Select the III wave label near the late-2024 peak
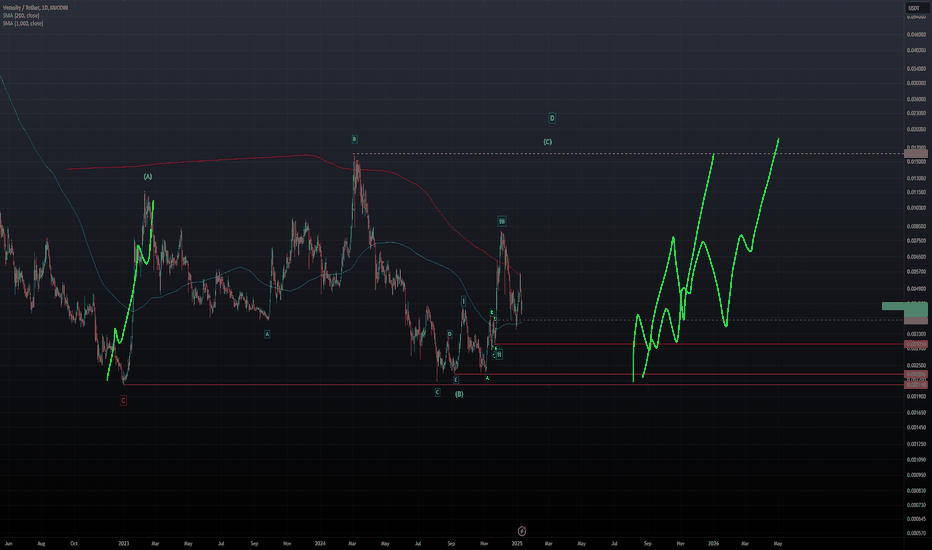Image resolution: width=932 pixels, height=550 pixels. coord(502,221)
